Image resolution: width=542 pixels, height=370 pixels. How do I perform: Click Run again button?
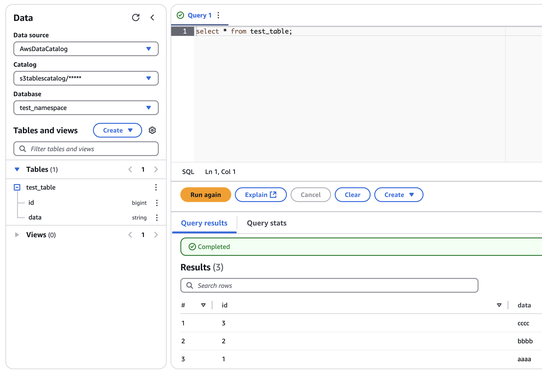click(x=206, y=195)
